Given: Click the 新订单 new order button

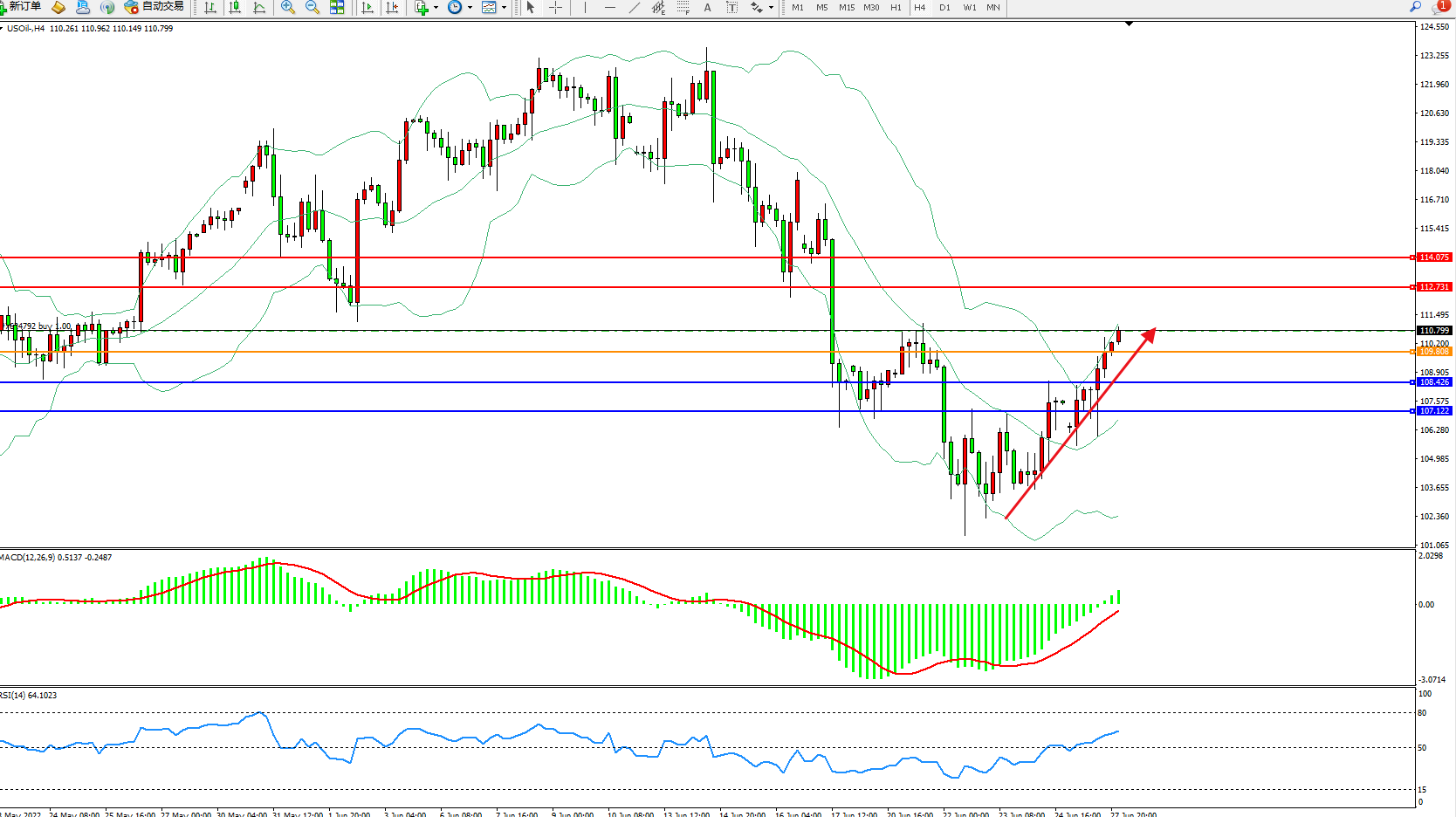Looking at the screenshot, I should 21,7.
